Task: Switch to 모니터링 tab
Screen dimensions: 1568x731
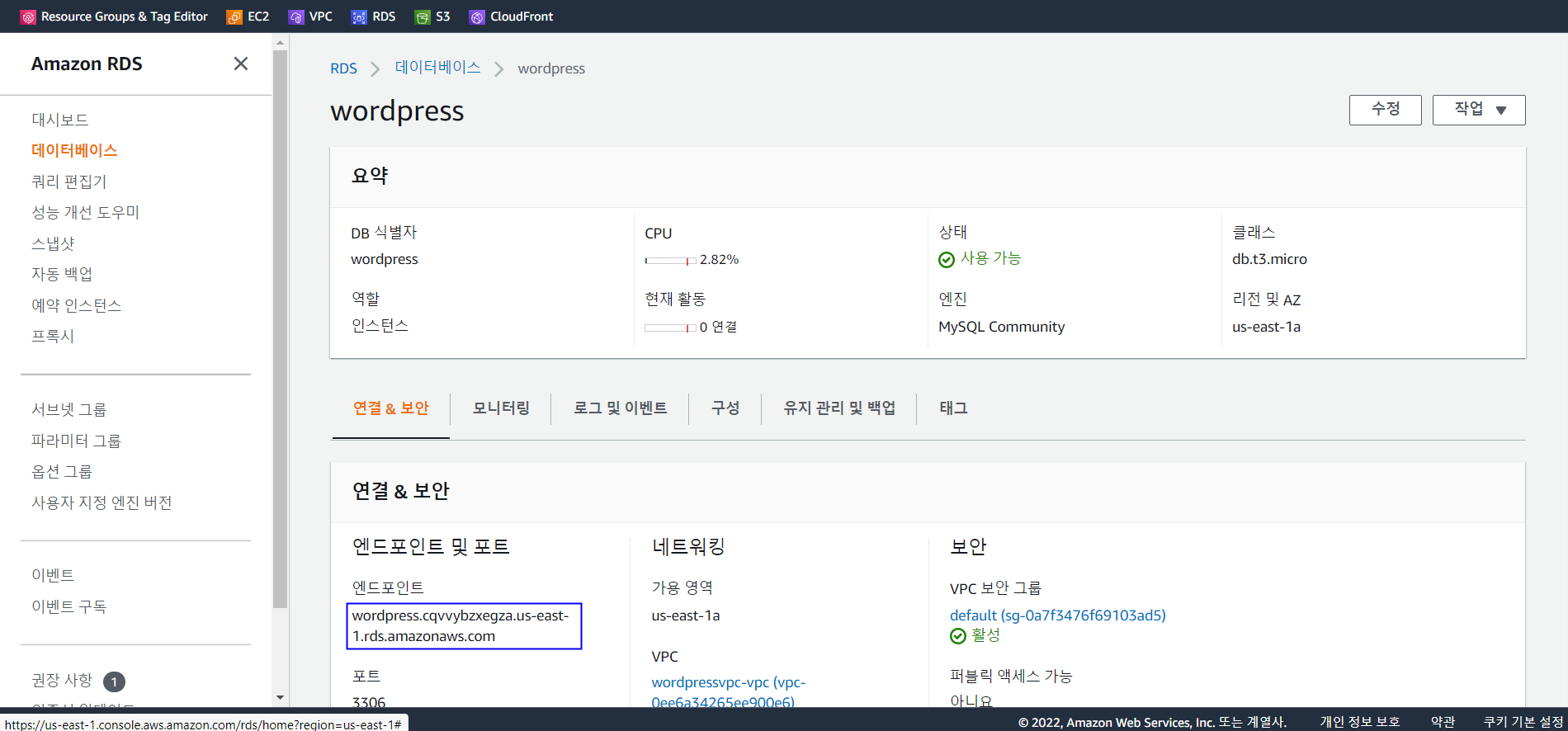Action: [501, 408]
